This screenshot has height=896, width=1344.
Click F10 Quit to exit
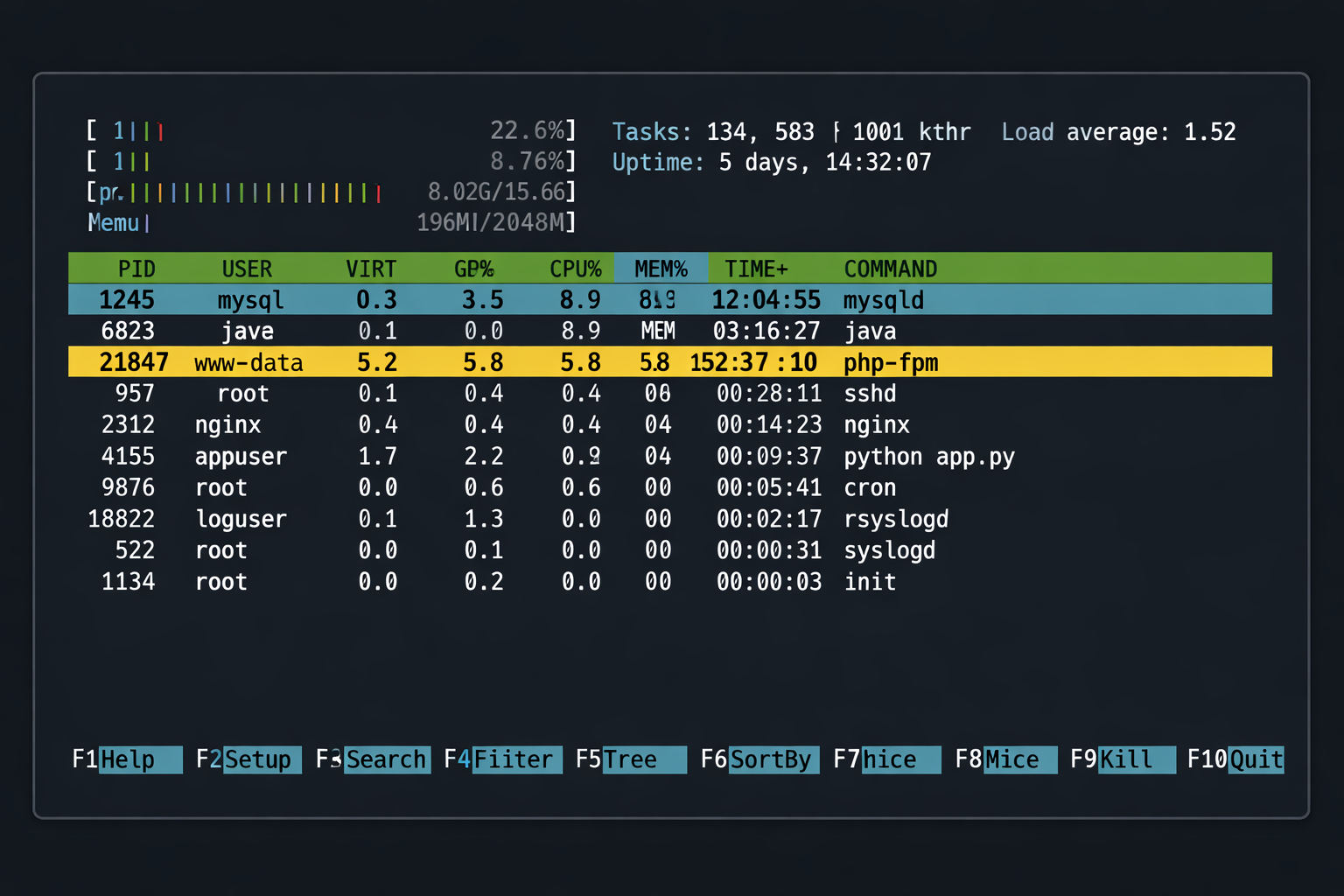coord(1235,759)
